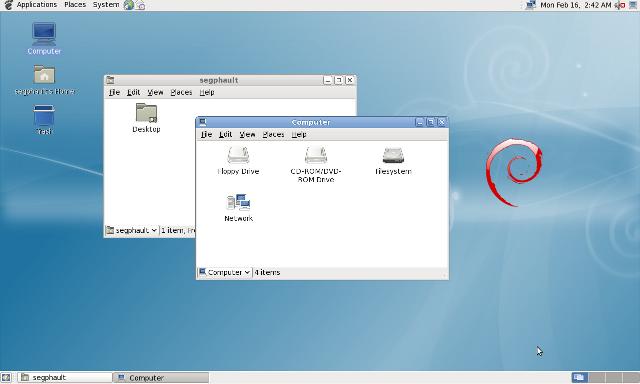Open Places menu in segphault window
This screenshot has height=384, width=640.
click(x=181, y=92)
